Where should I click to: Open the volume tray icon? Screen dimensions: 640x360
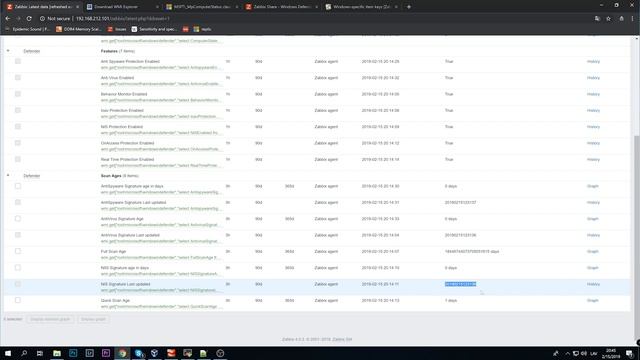point(584,353)
